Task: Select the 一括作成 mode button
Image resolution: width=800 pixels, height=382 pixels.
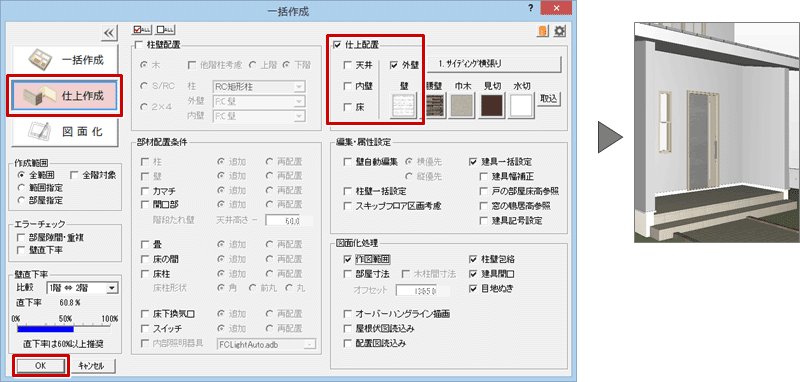Action: 65,60
